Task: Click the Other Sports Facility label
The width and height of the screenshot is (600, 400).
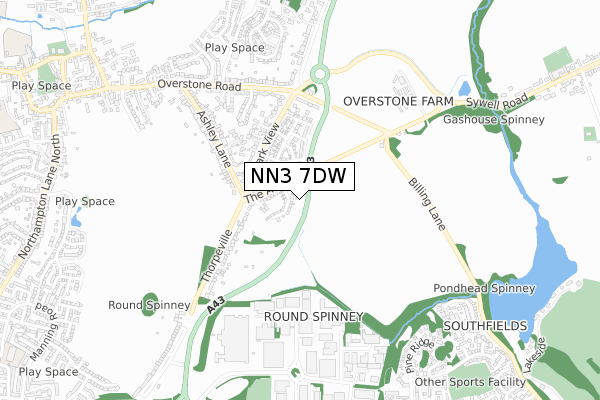Action: pyautogui.click(x=470, y=382)
